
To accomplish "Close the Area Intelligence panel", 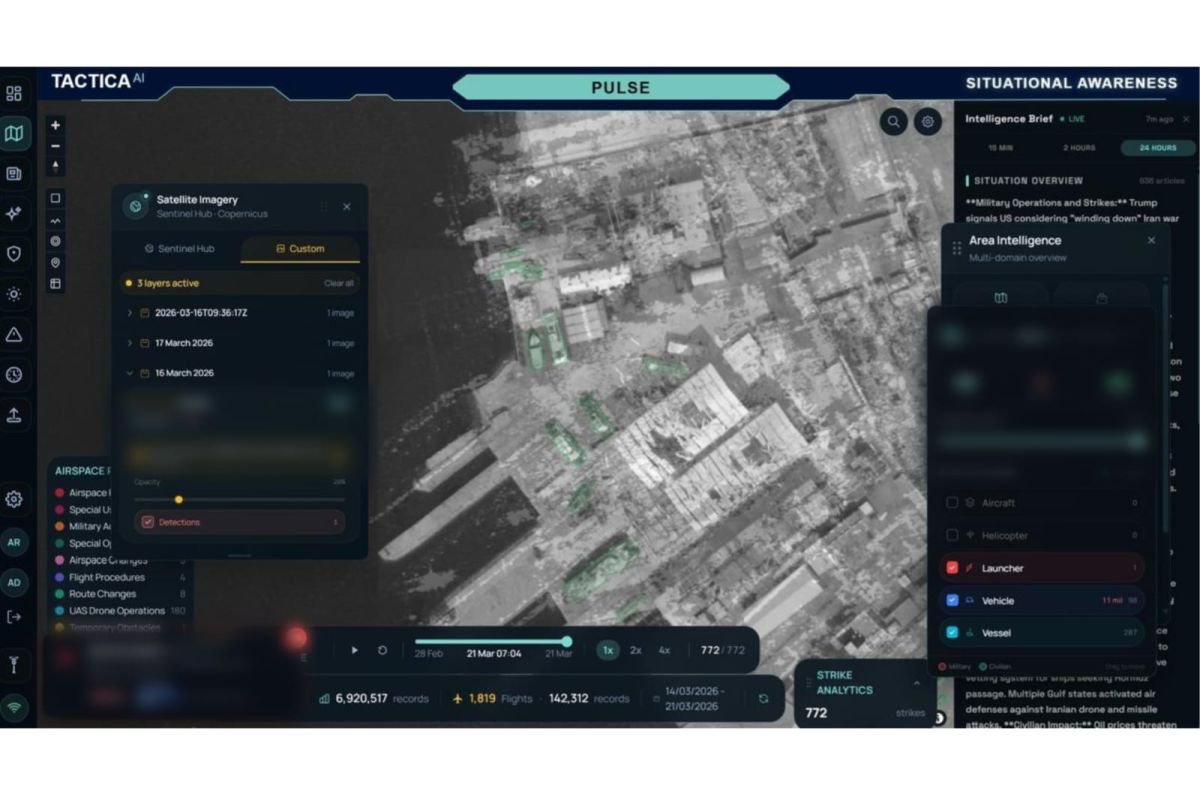I will [1151, 240].
